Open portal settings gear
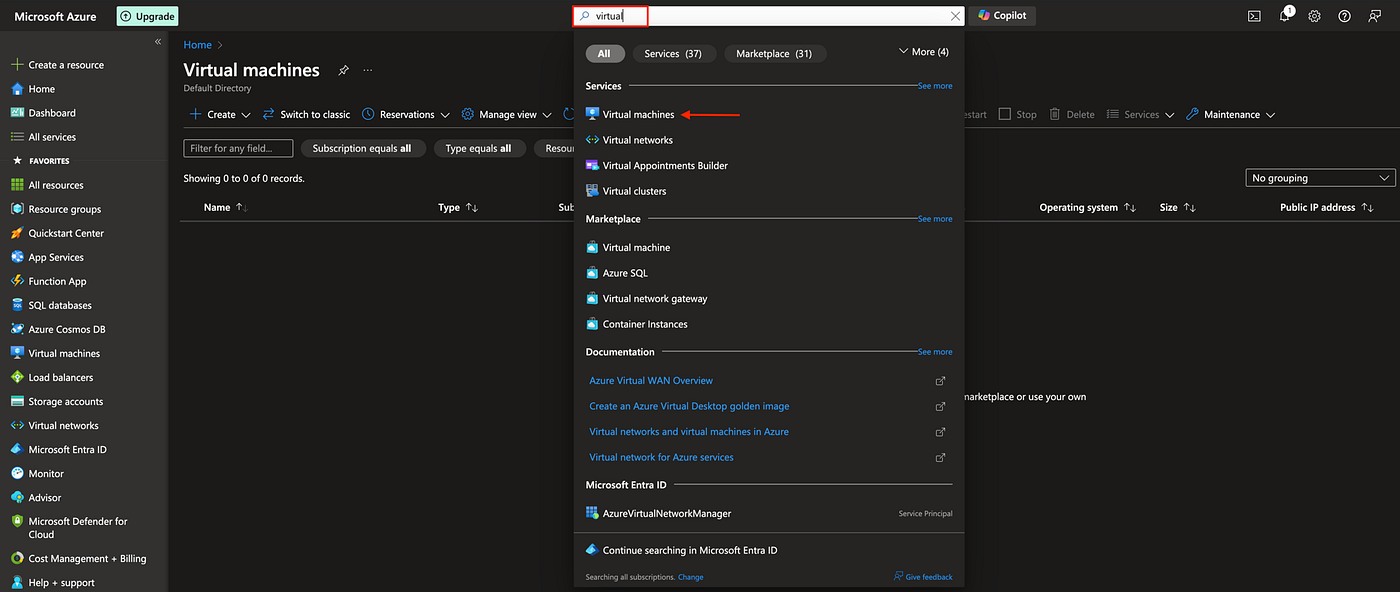Image resolution: width=1400 pixels, height=592 pixels. (1315, 16)
